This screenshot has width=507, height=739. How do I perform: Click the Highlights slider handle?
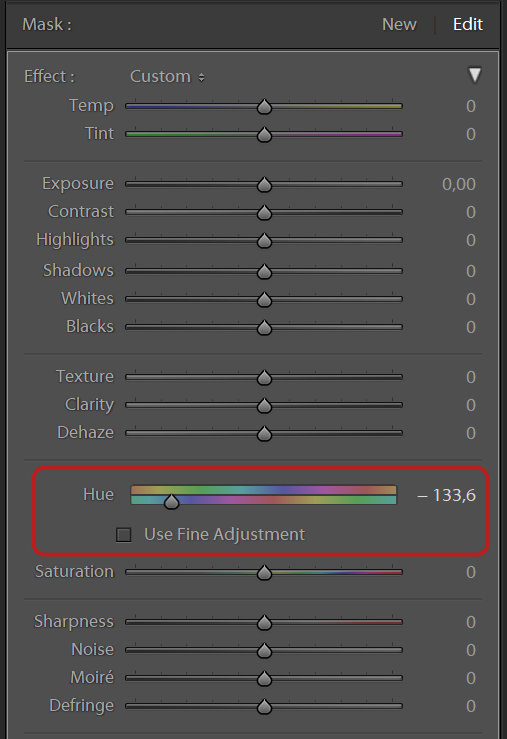[264, 241]
